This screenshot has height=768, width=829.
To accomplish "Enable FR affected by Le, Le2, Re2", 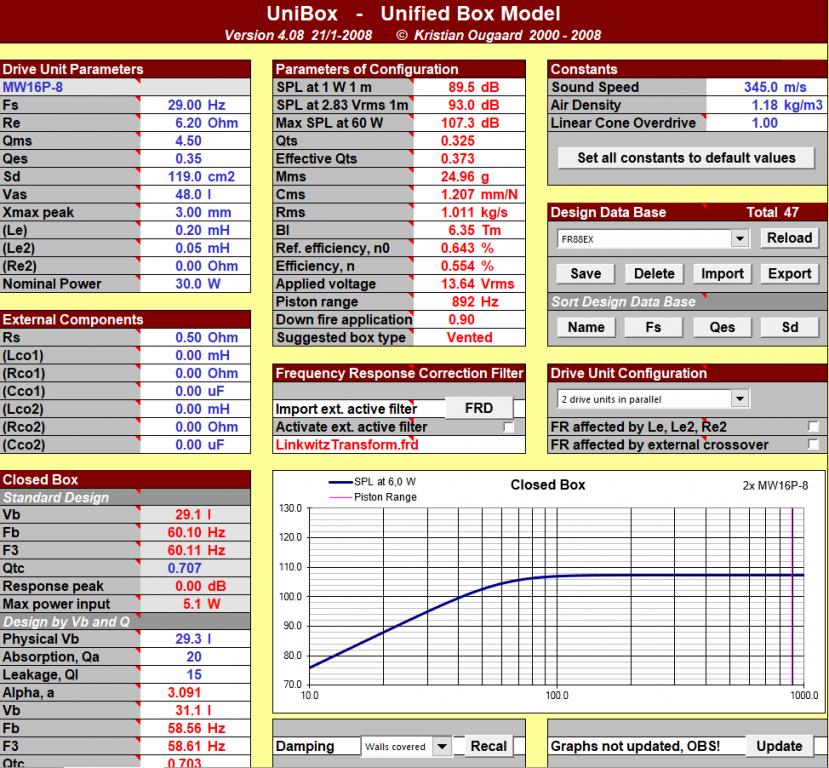I will tap(813, 427).
